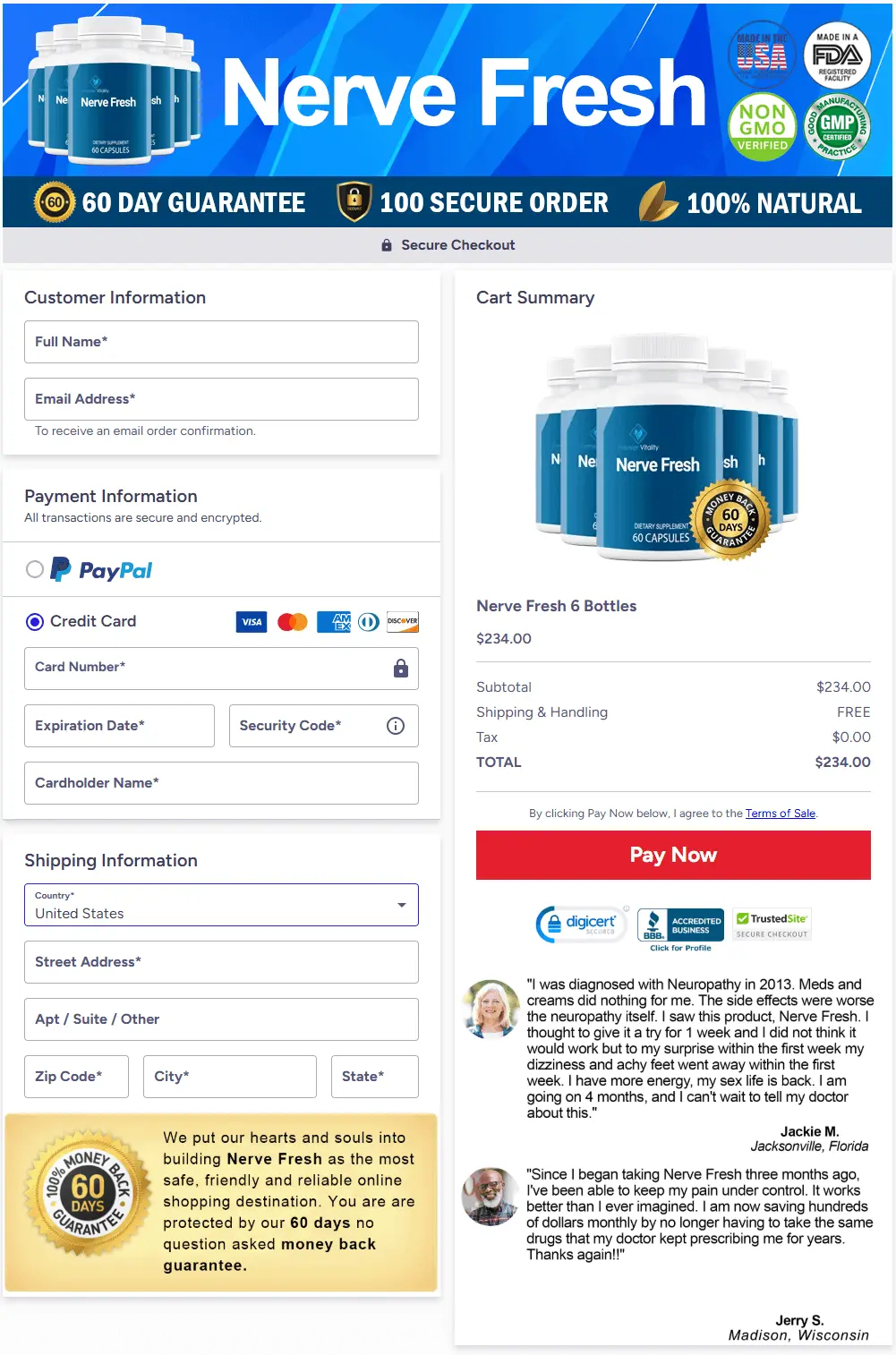Screen dimensions: 896x1355
Task: Click the TOTAL $234.00 amount
Action: point(842,763)
